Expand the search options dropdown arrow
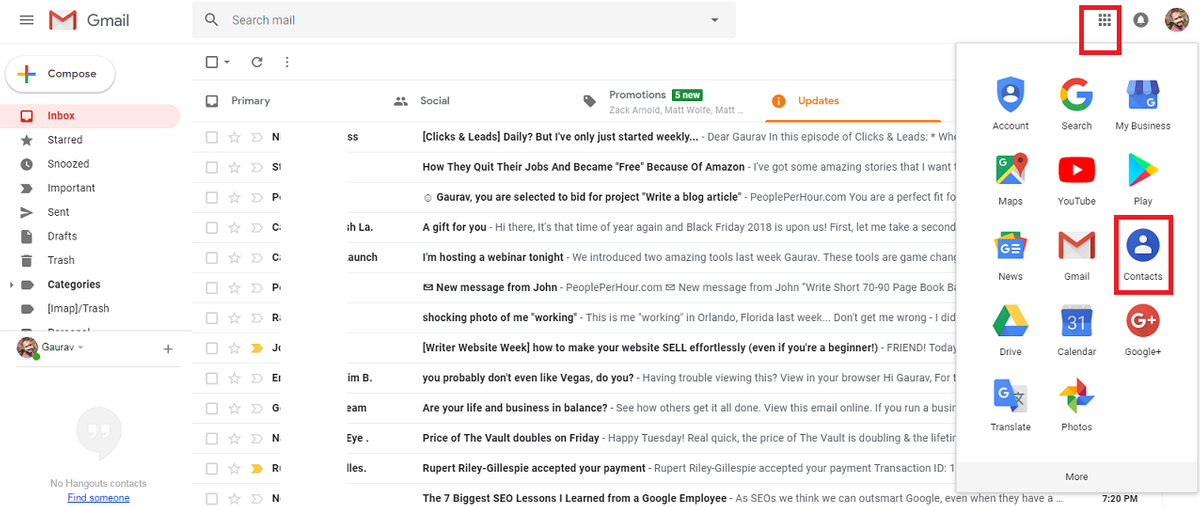The image size is (1200, 507). point(714,20)
